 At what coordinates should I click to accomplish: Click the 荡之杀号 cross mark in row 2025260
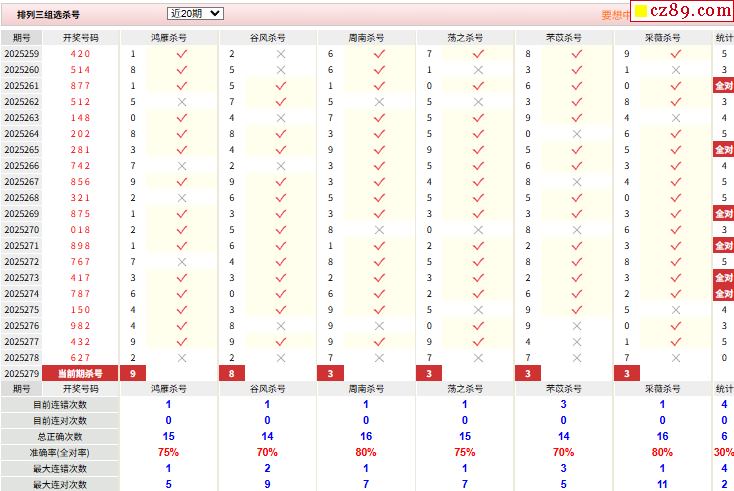coord(478,70)
